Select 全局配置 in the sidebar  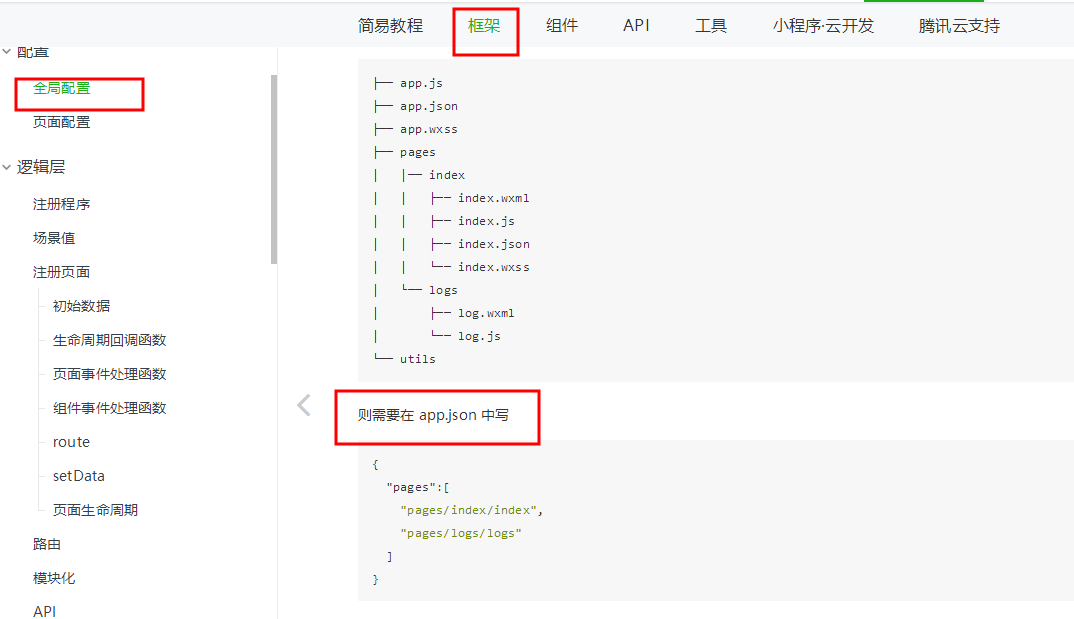pyautogui.click(x=62, y=88)
